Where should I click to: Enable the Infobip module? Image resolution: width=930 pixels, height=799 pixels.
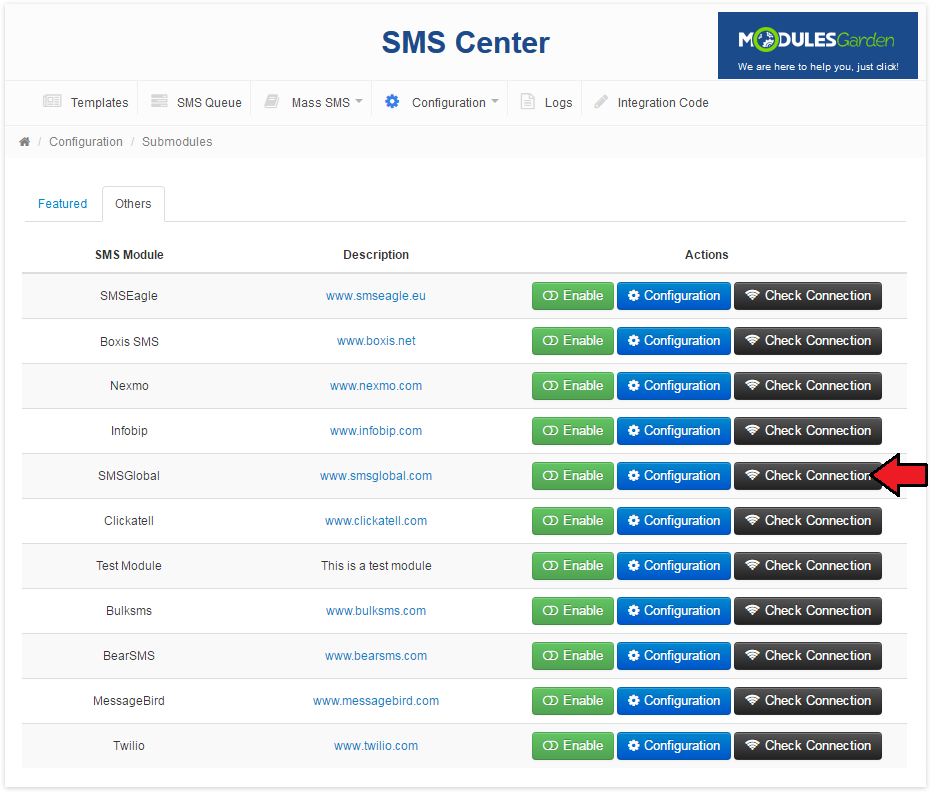coord(572,431)
